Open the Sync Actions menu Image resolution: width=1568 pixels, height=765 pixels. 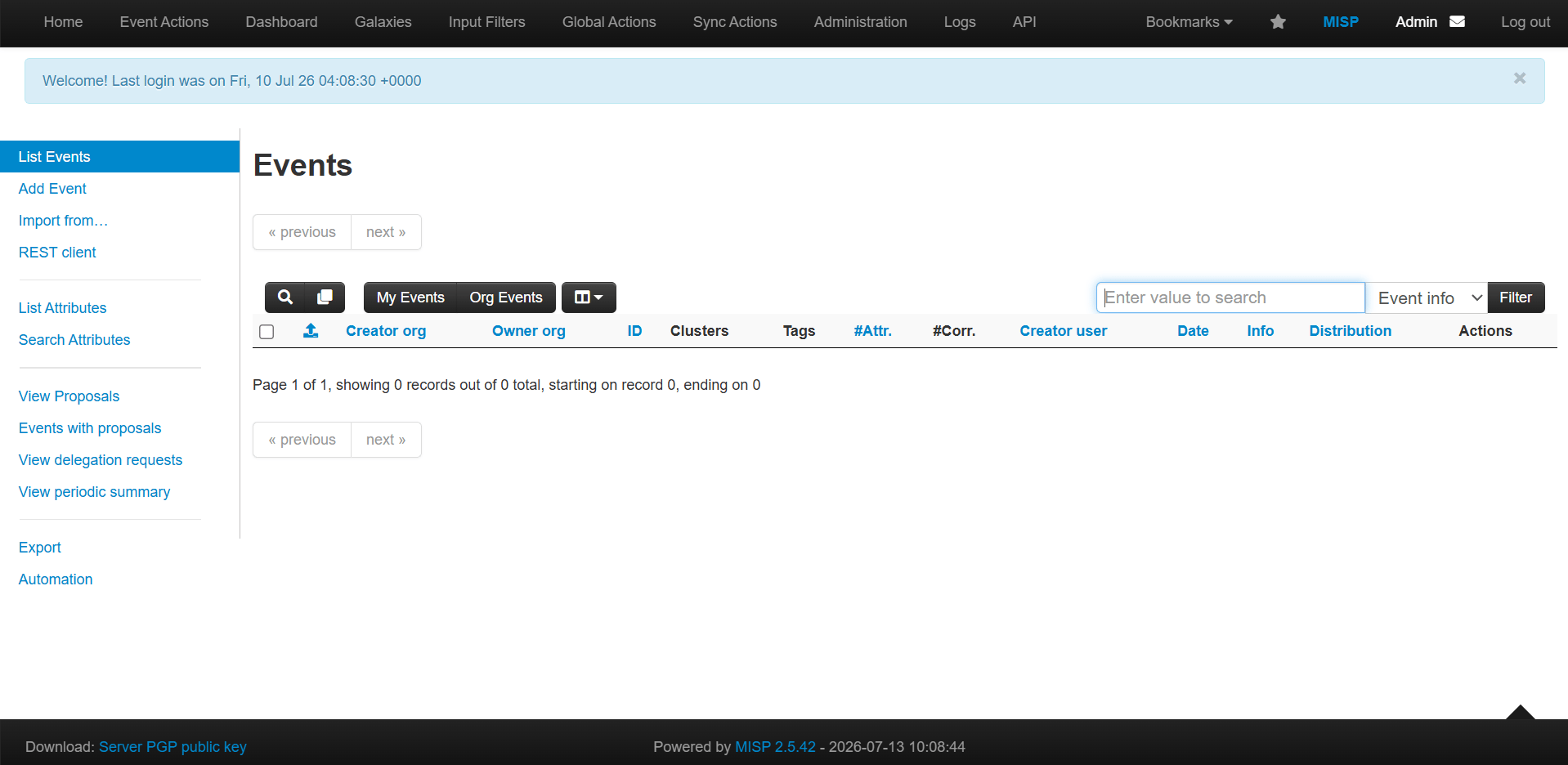click(735, 22)
